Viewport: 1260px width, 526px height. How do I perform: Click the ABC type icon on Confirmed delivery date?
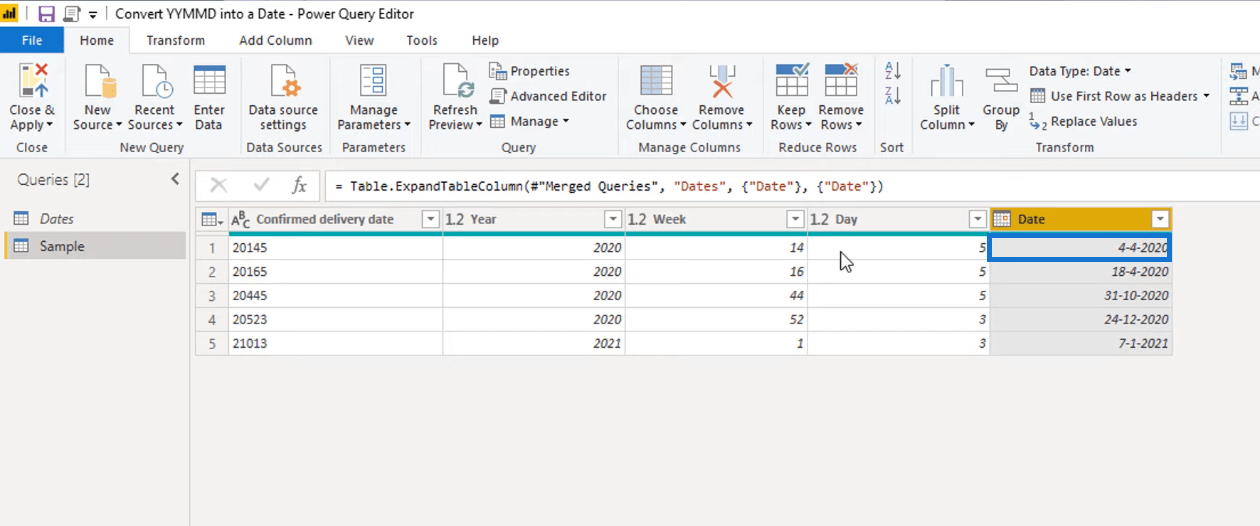coord(241,219)
